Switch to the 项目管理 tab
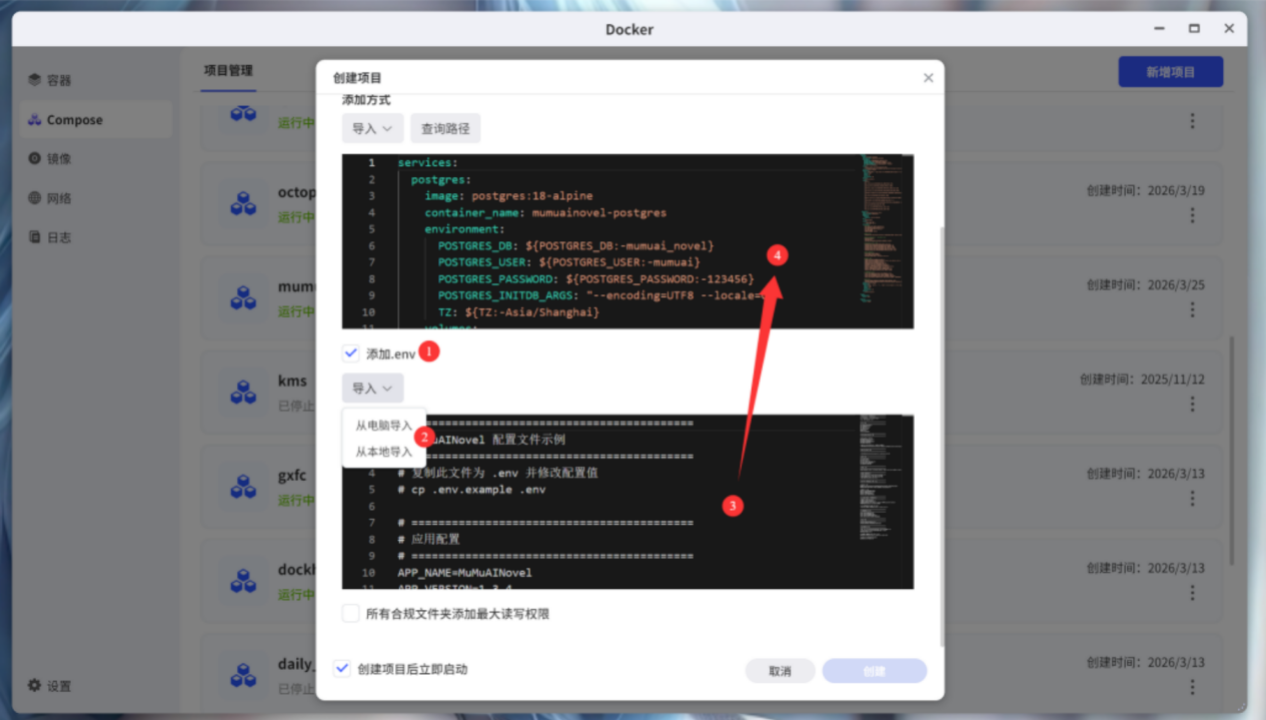Screen dimensions: 1266x720 click(228, 71)
